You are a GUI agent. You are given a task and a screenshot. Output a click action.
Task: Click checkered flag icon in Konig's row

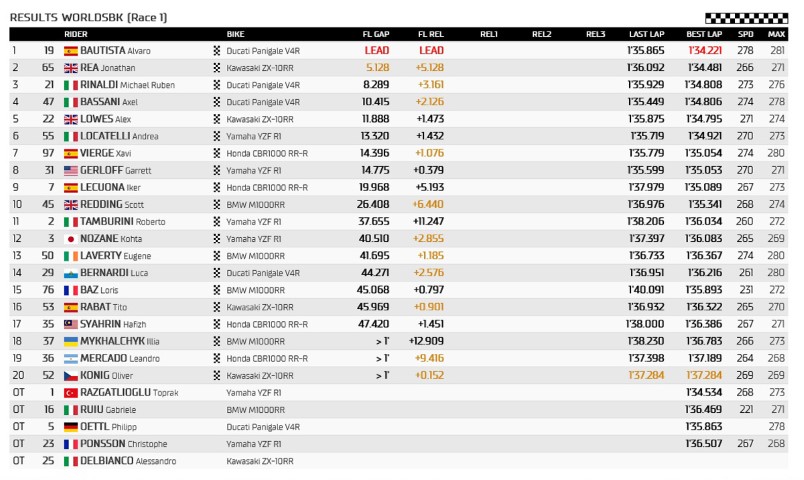(217, 376)
